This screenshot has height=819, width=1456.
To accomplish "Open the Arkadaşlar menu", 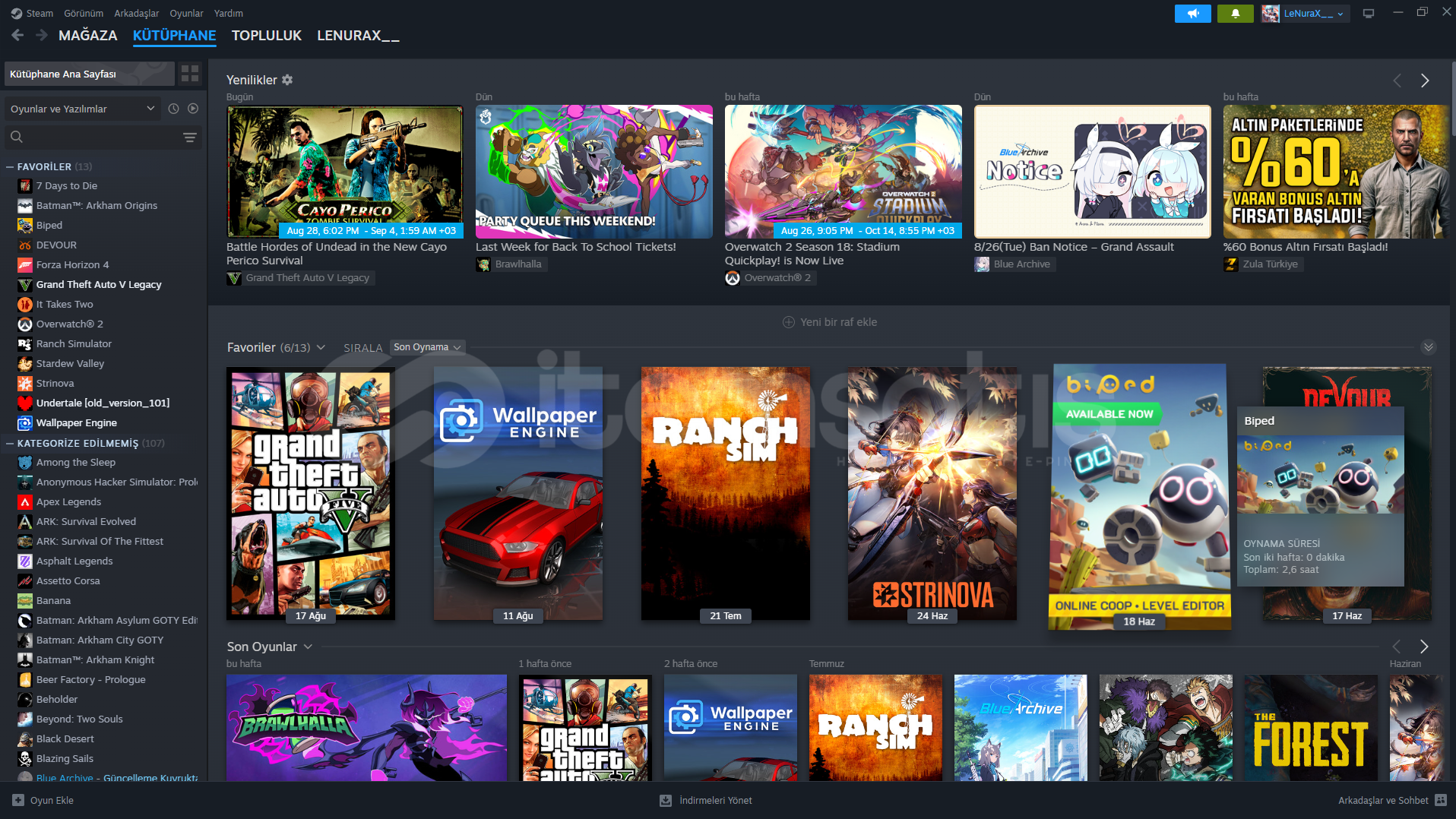I will coord(137,13).
